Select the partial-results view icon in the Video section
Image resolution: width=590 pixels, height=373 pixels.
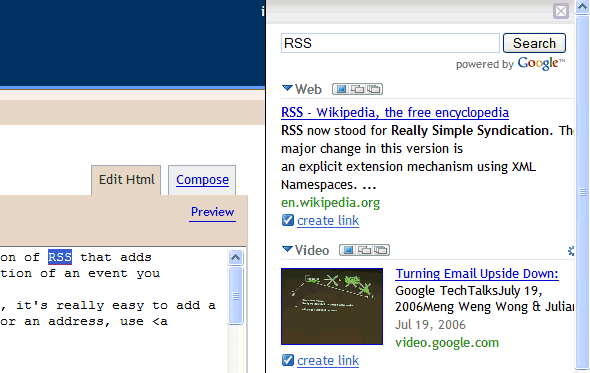click(364, 250)
